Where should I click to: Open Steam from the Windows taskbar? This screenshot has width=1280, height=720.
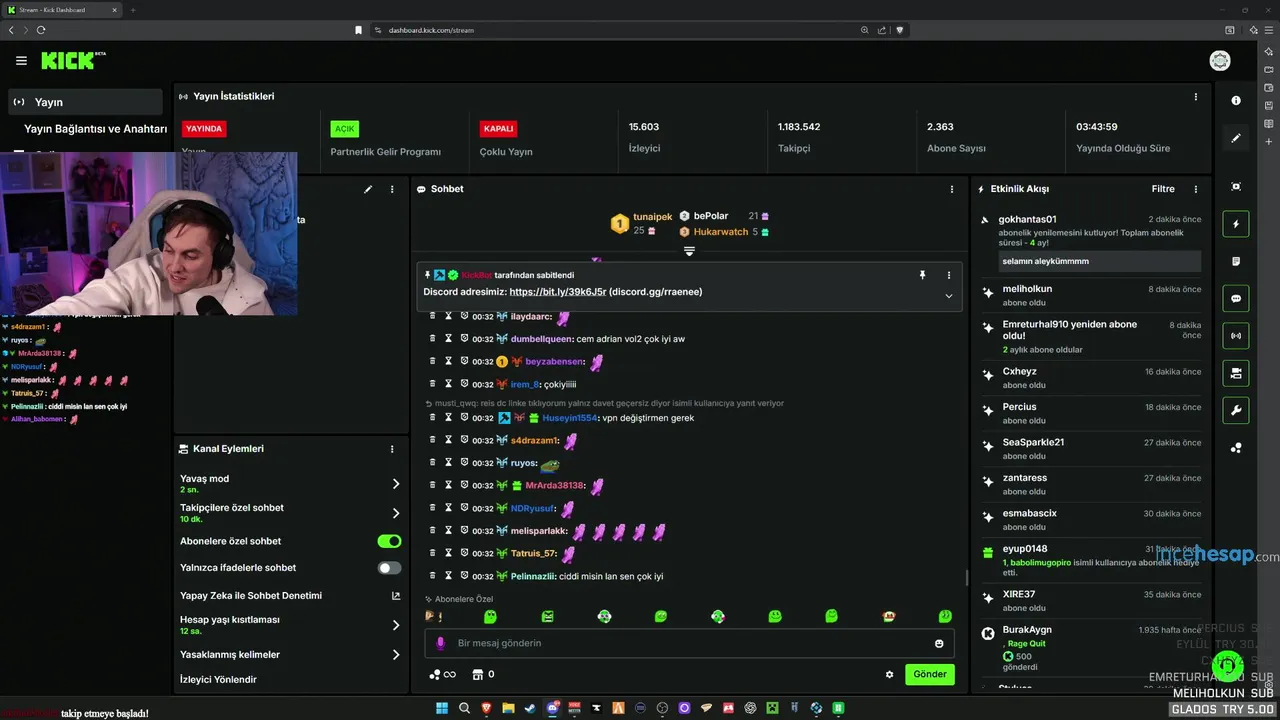pos(530,708)
